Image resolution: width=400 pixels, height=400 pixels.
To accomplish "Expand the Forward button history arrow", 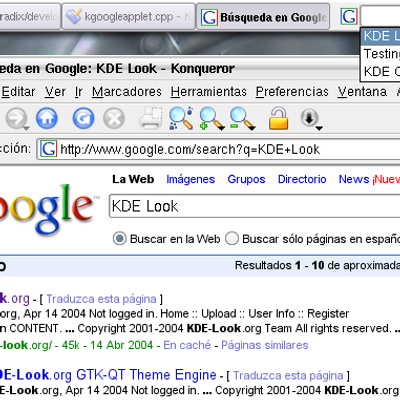I will (26, 128).
